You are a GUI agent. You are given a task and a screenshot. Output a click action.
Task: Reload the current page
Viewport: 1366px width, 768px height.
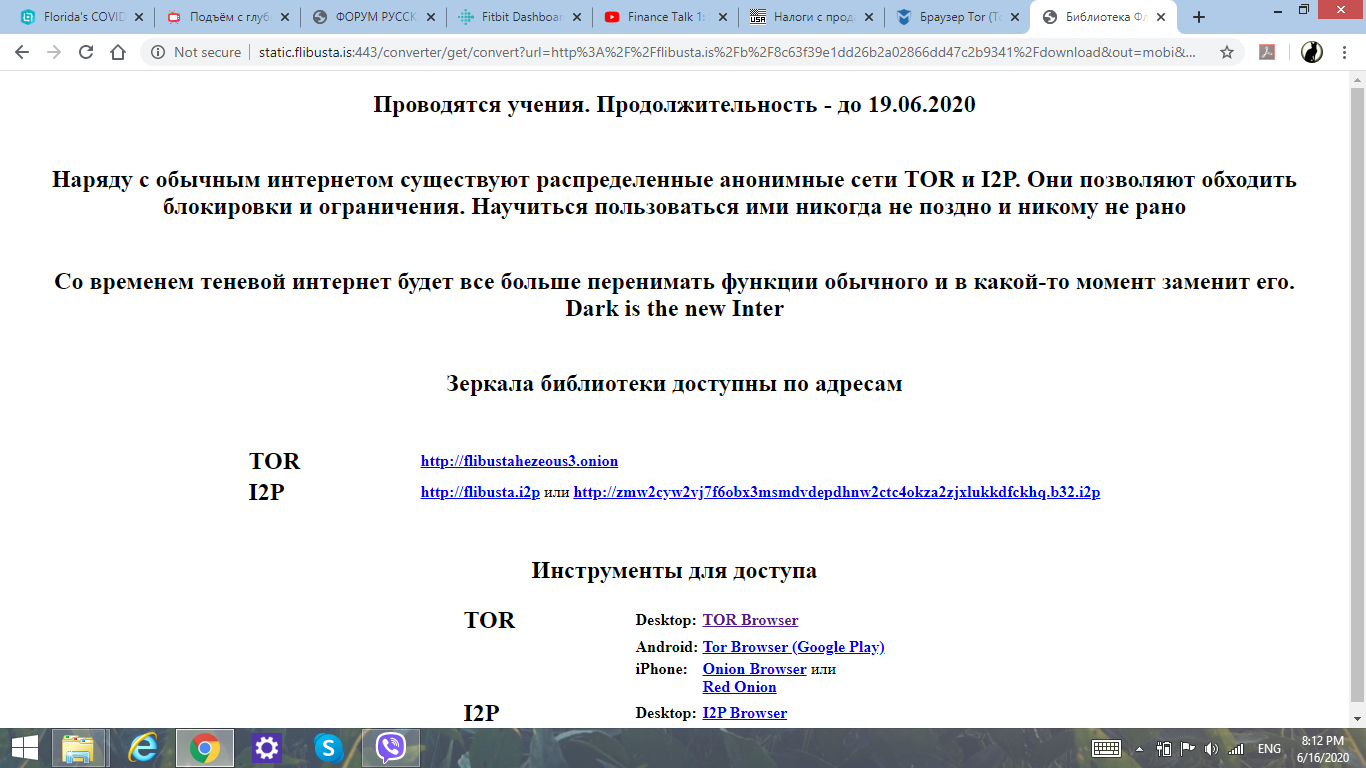pos(86,53)
